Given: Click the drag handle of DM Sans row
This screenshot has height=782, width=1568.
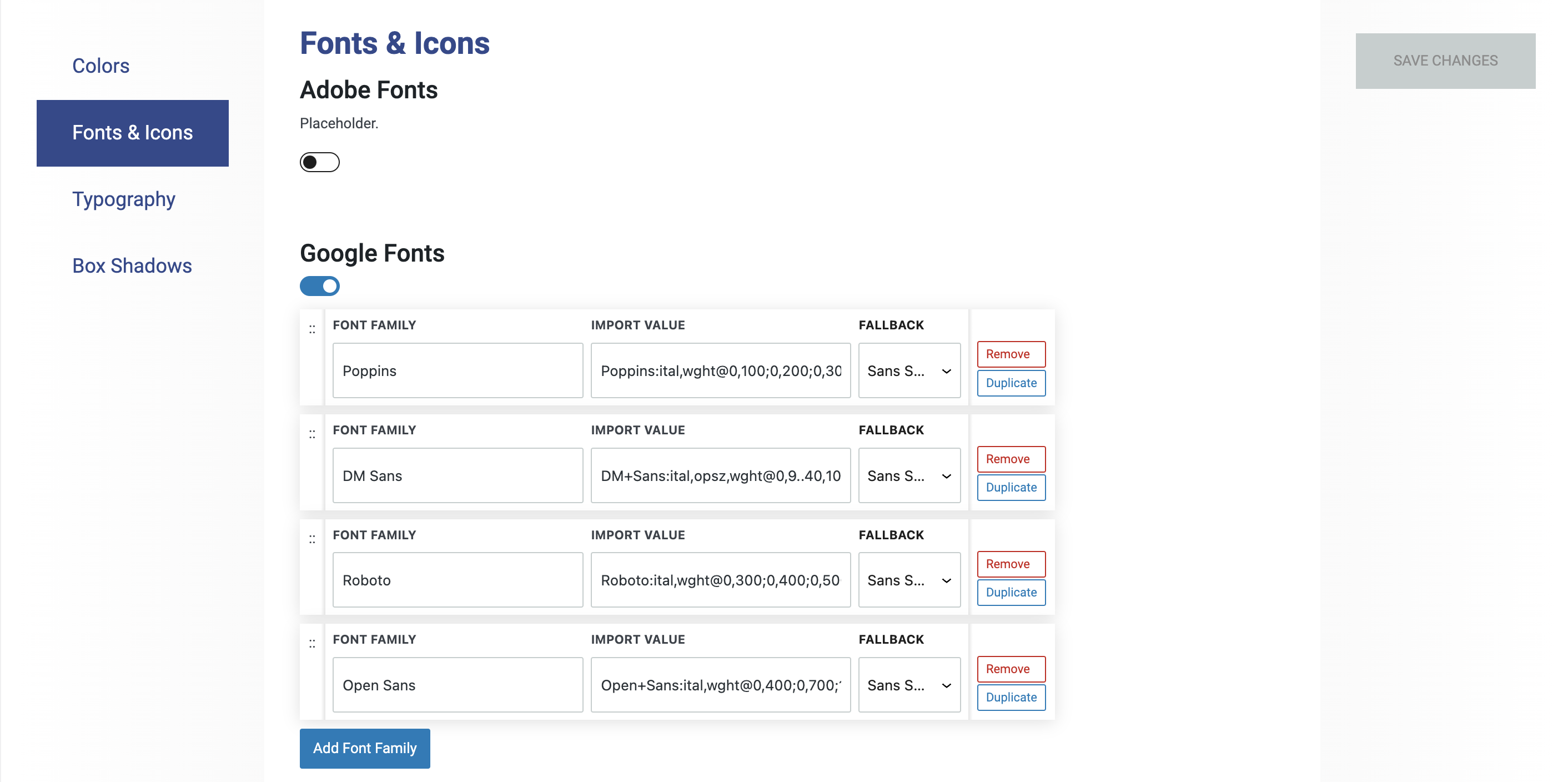Looking at the screenshot, I should (x=312, y=434).
